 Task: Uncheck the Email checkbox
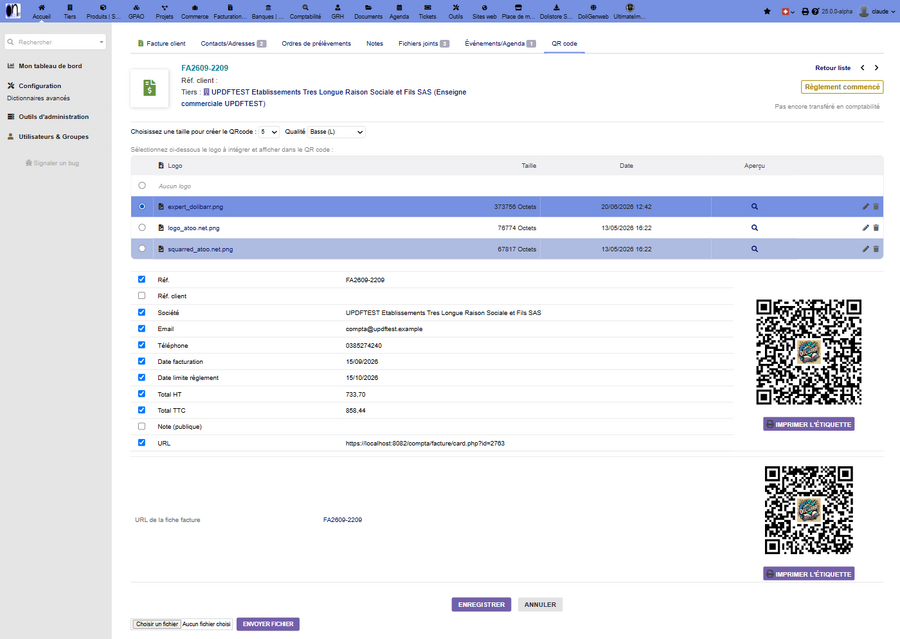point(141,328)
